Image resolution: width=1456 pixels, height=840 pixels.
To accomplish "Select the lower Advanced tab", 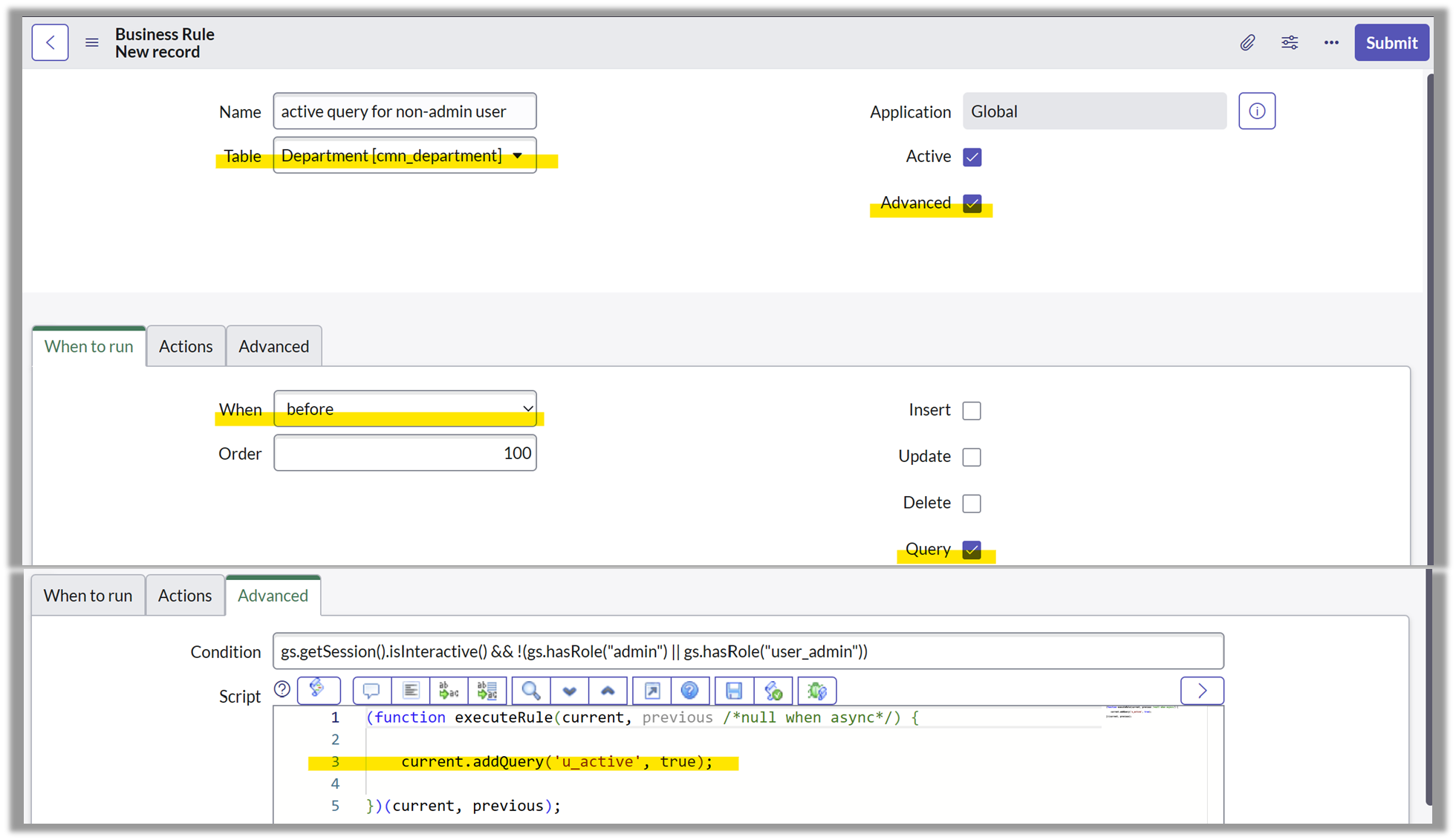I will point(273,596).
